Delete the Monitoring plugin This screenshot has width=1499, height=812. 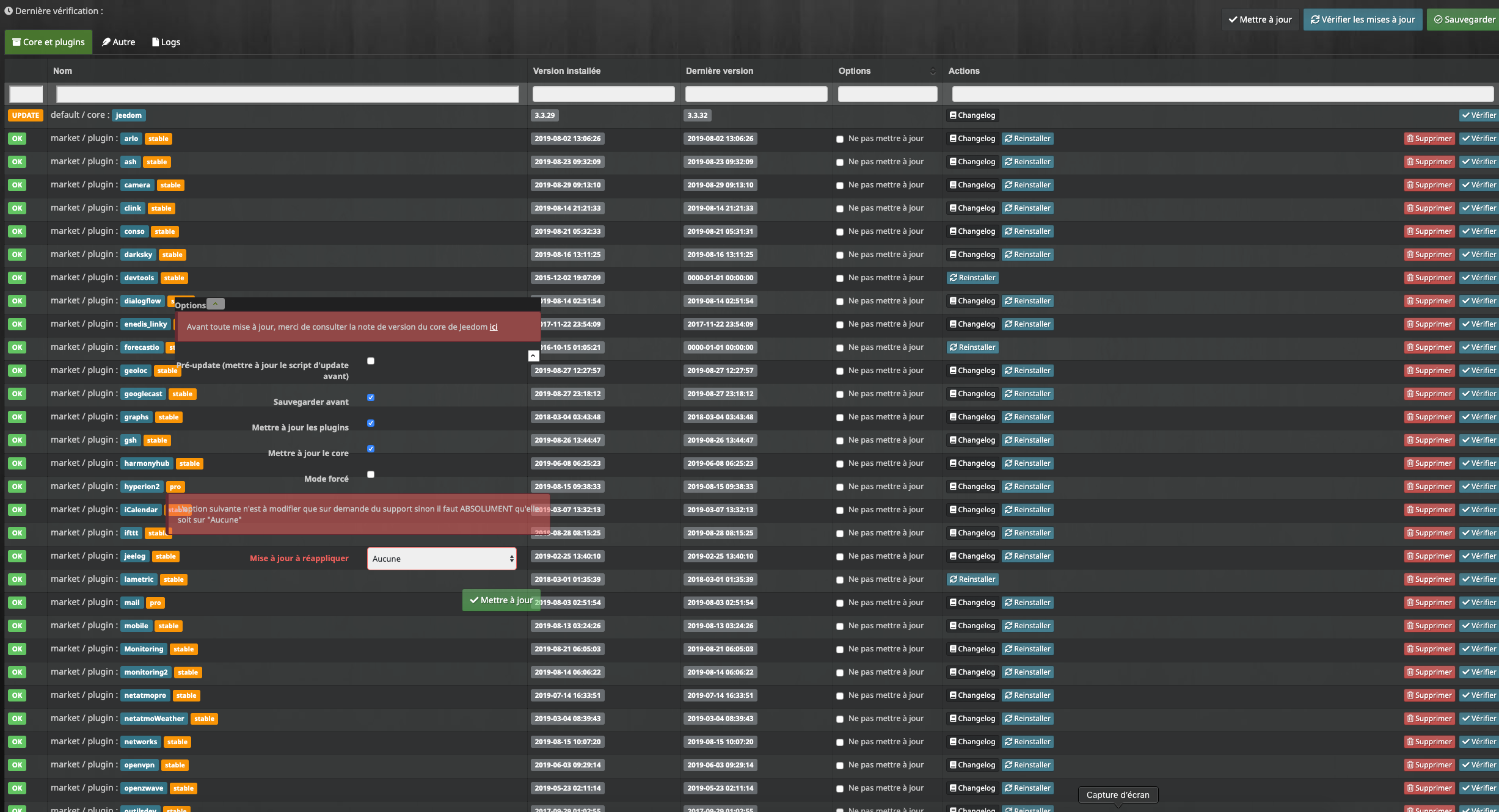click(x=1429, y=649)
